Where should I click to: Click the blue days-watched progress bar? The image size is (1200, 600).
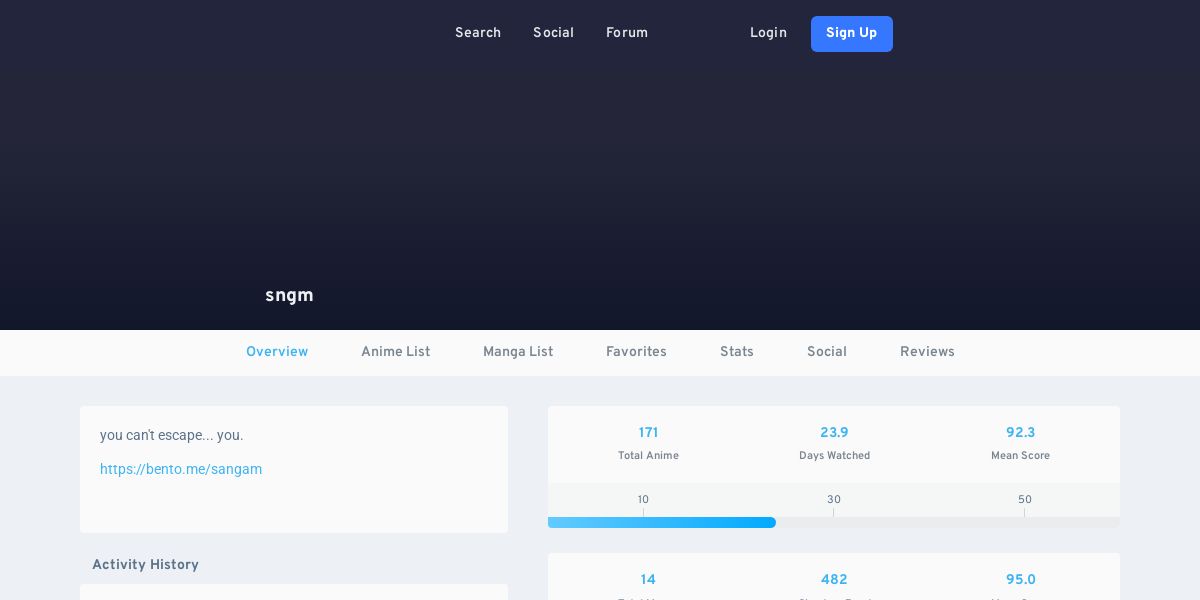(x=662, y=522)
